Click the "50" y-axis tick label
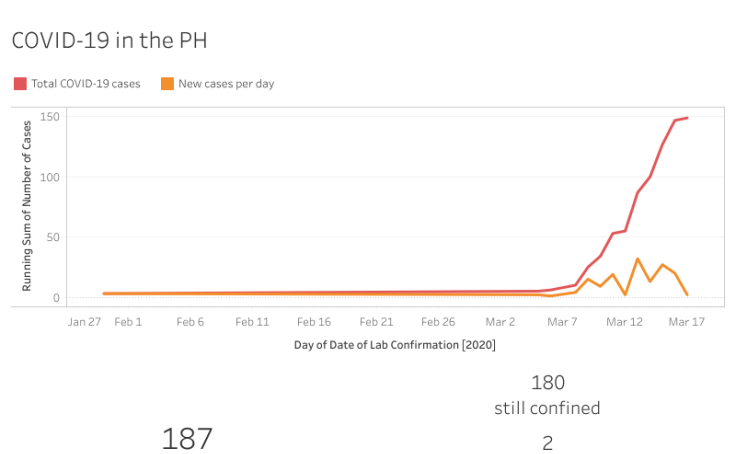The height and width of the screenshot is (454, 736). tap(53, 237)
